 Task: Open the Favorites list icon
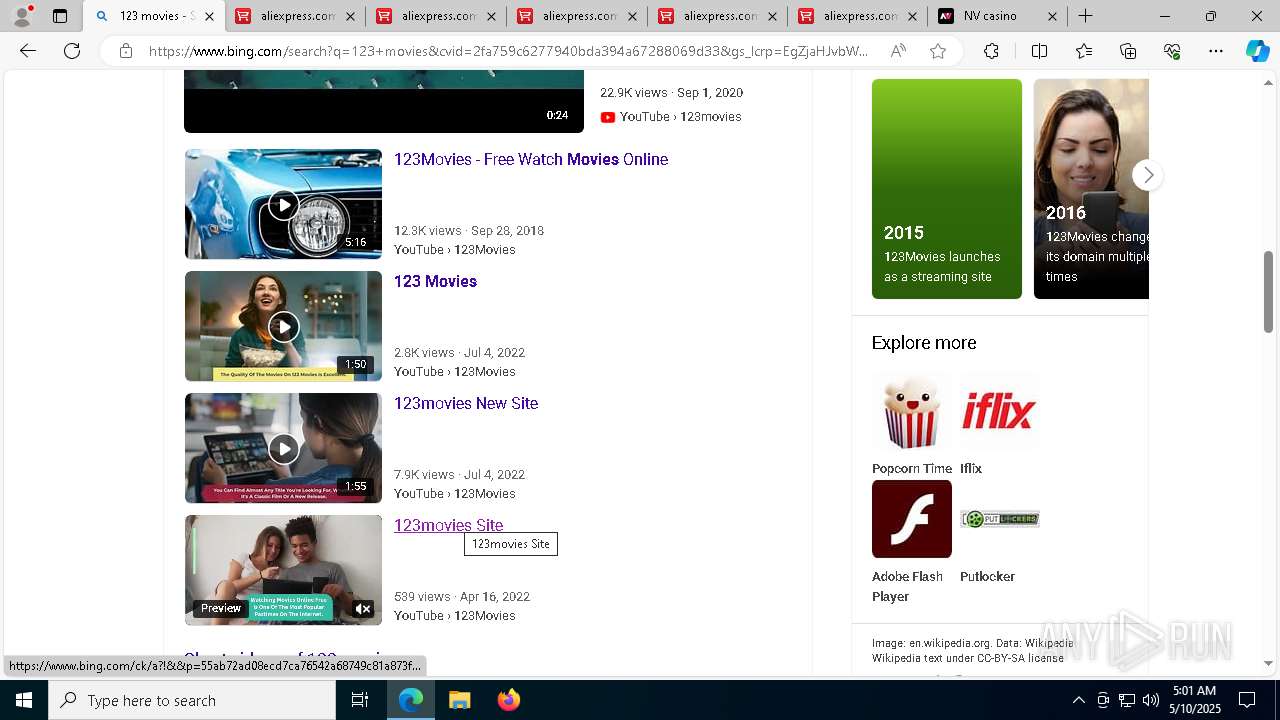click(1084, 51)
